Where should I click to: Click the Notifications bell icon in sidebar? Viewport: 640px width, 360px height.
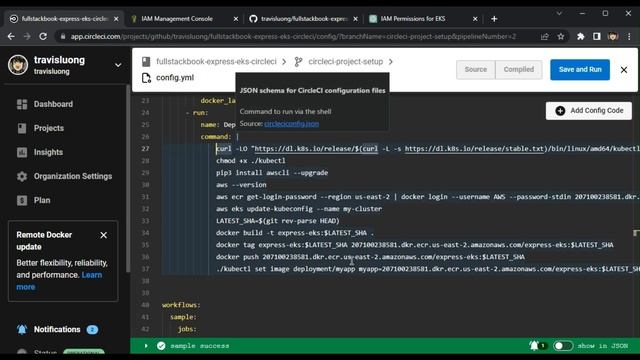22,329
